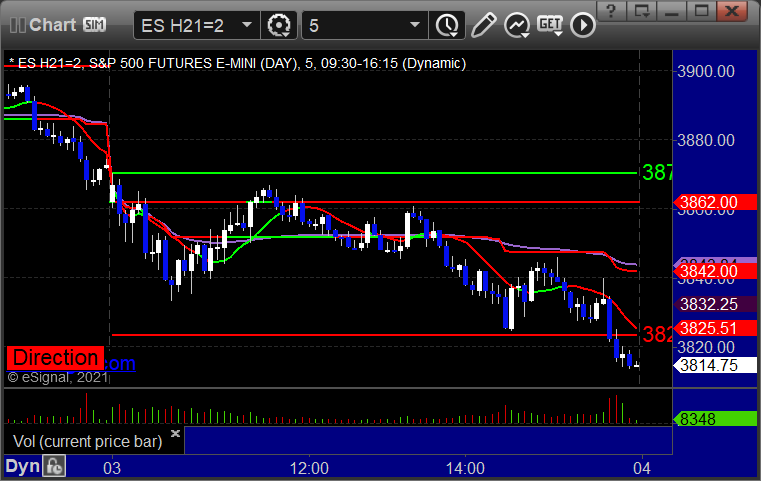Click the window drag handle left of Chart
The height and width of the screenshot is (481, 761).
coord(17,25)
